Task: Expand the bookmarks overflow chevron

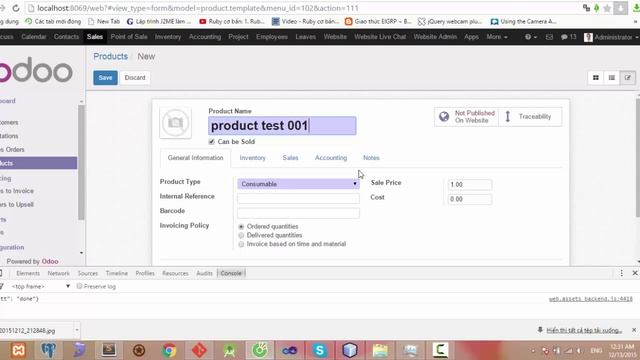Action: pyautogui.click(x=636, y=22)
